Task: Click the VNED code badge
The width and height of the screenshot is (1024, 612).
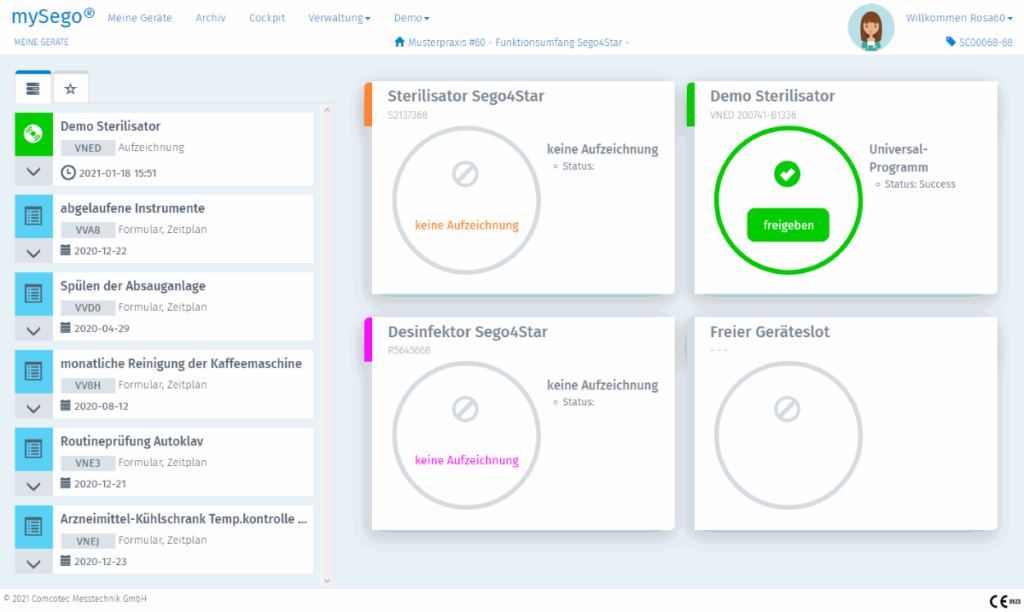Action: click(88, 148)
